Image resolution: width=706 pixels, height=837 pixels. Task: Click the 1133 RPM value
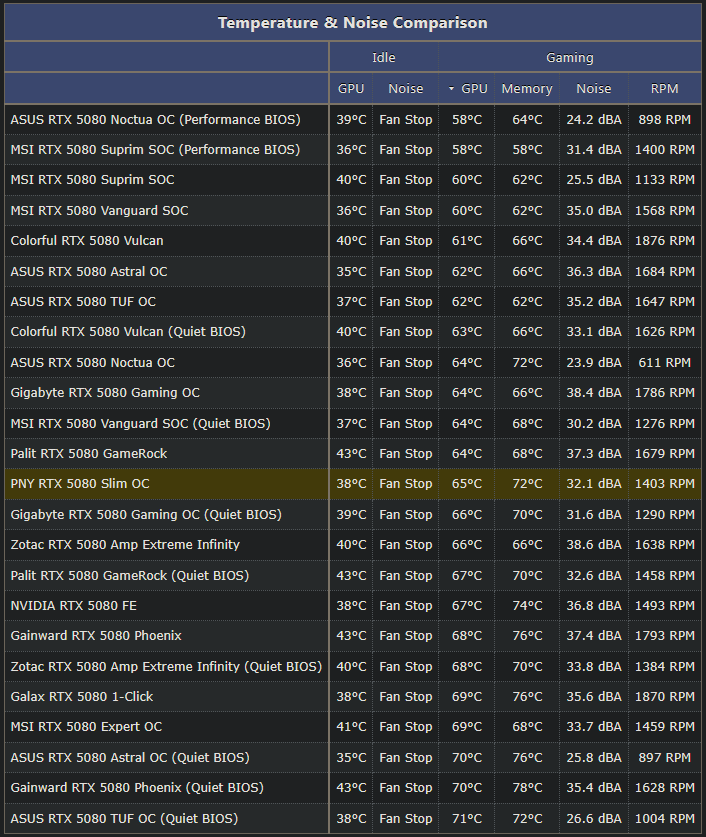pyautogui.click(x=664, y=180)
